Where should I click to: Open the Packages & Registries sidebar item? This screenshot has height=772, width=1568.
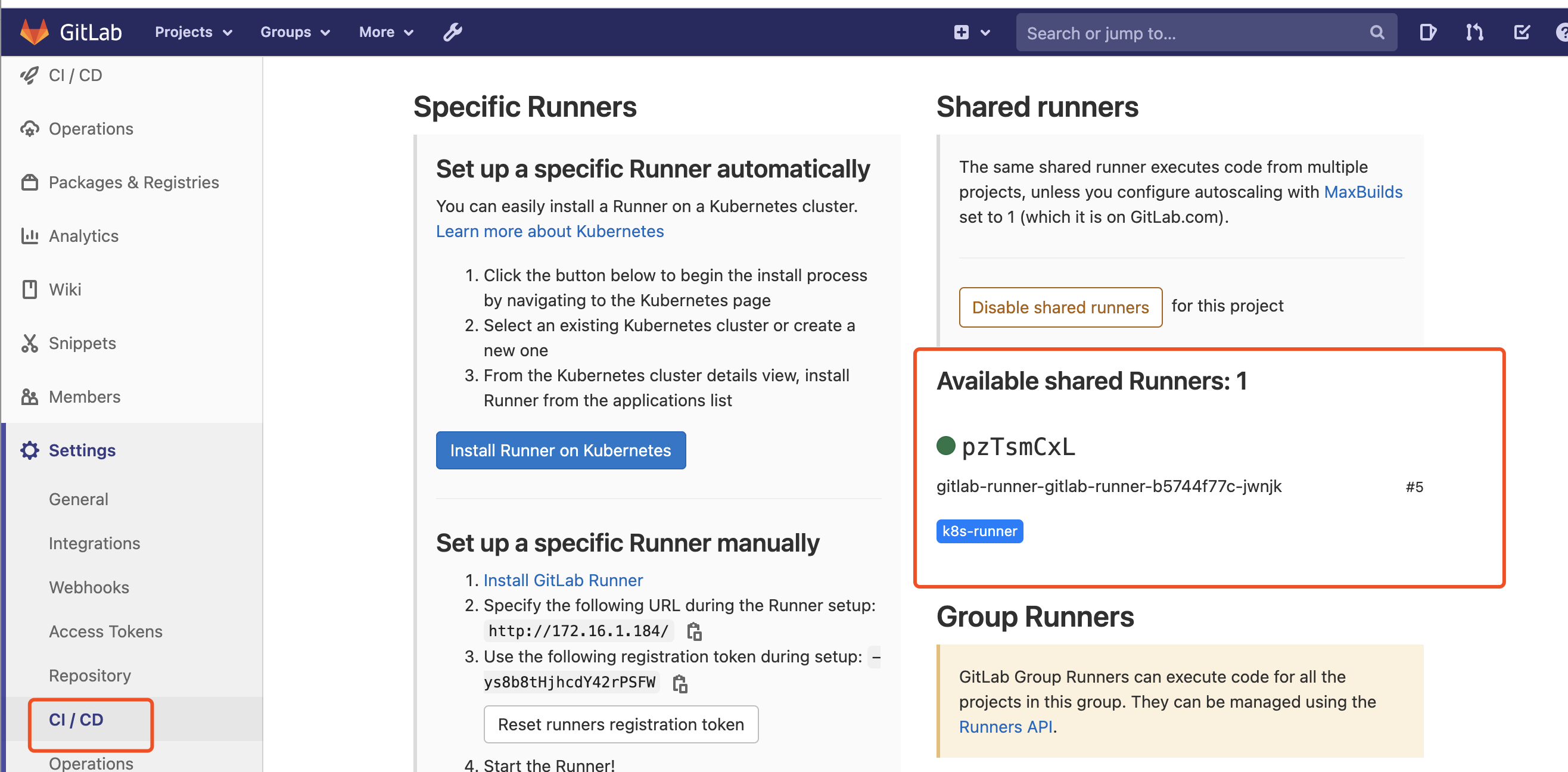pyautogui.click(x=133, y=182)
